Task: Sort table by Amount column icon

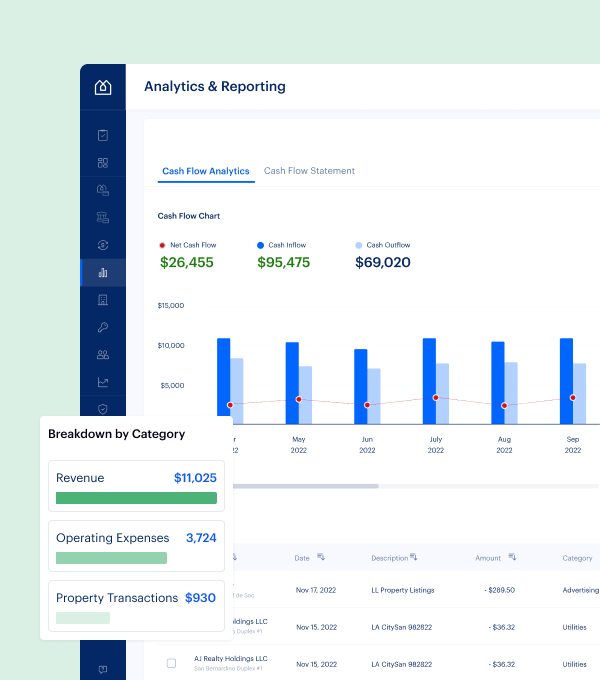Action: click(x=512, y=557)
